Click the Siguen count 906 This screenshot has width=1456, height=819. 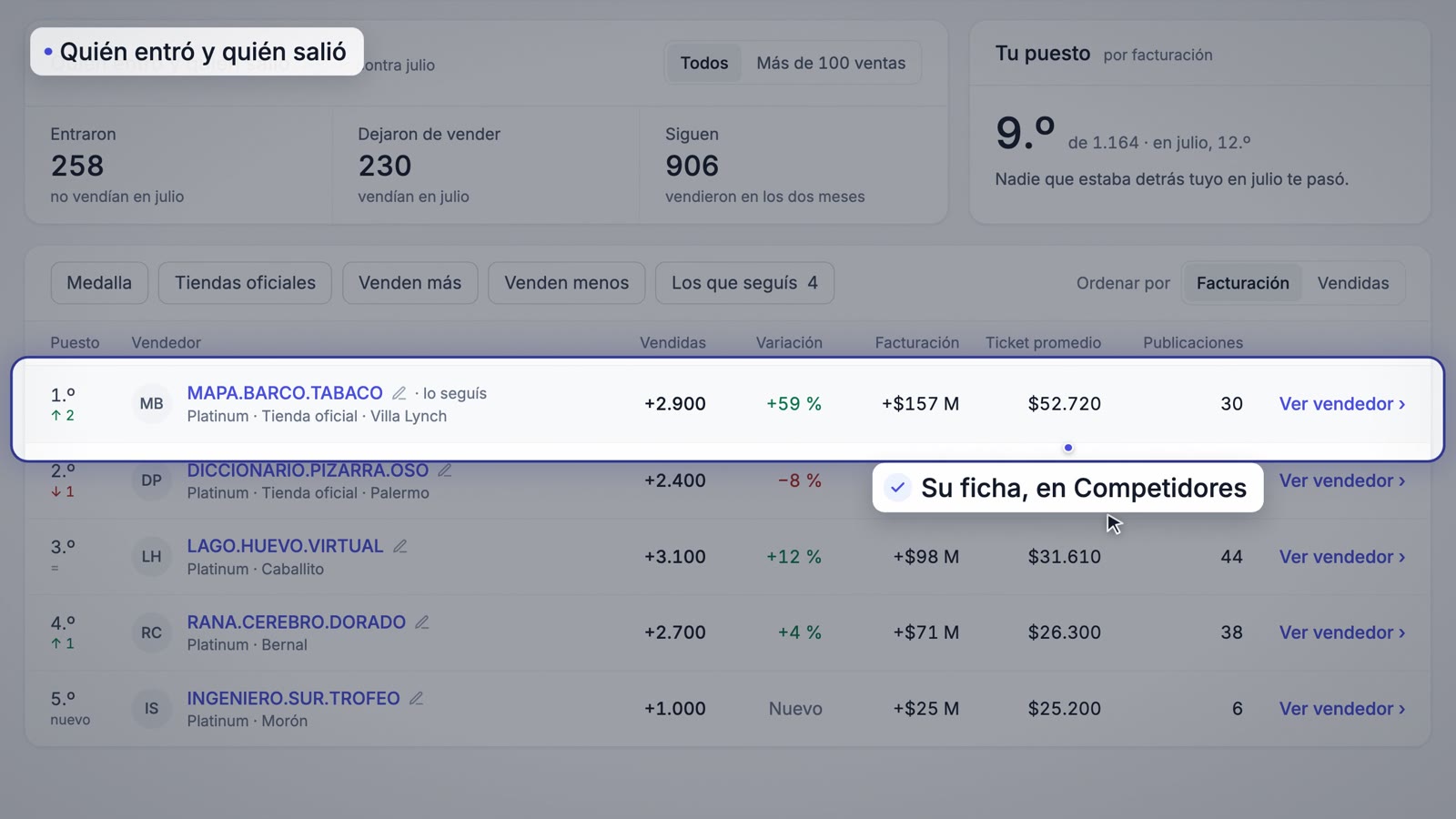point(693,166)
